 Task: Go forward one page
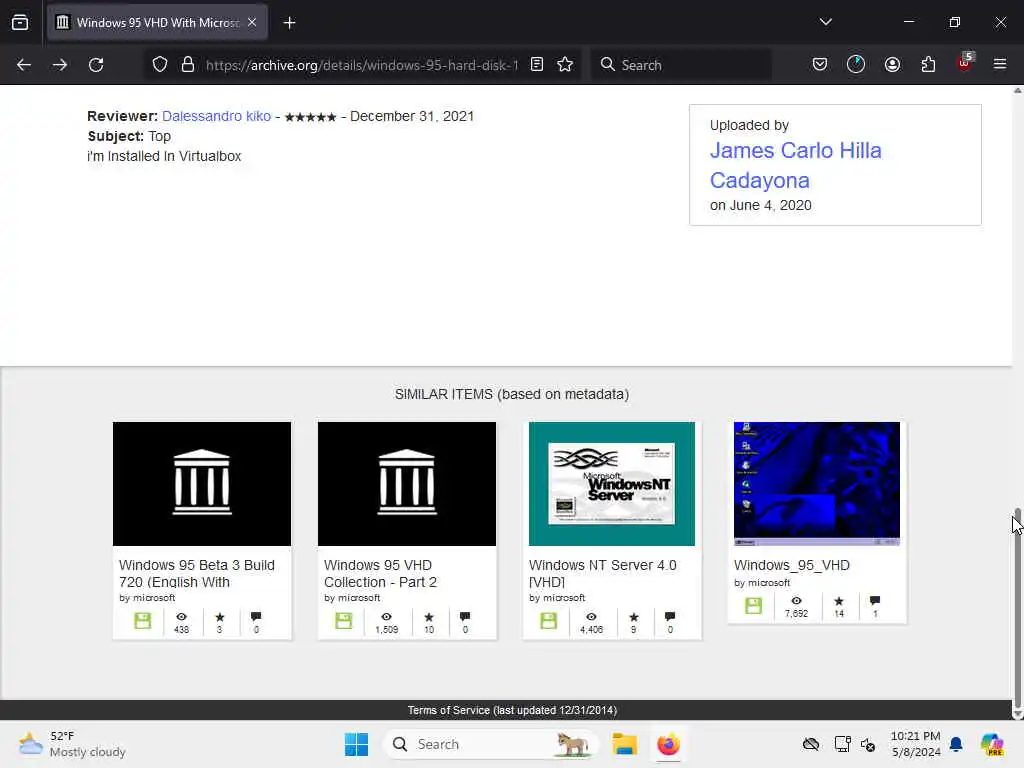[59, 65]
